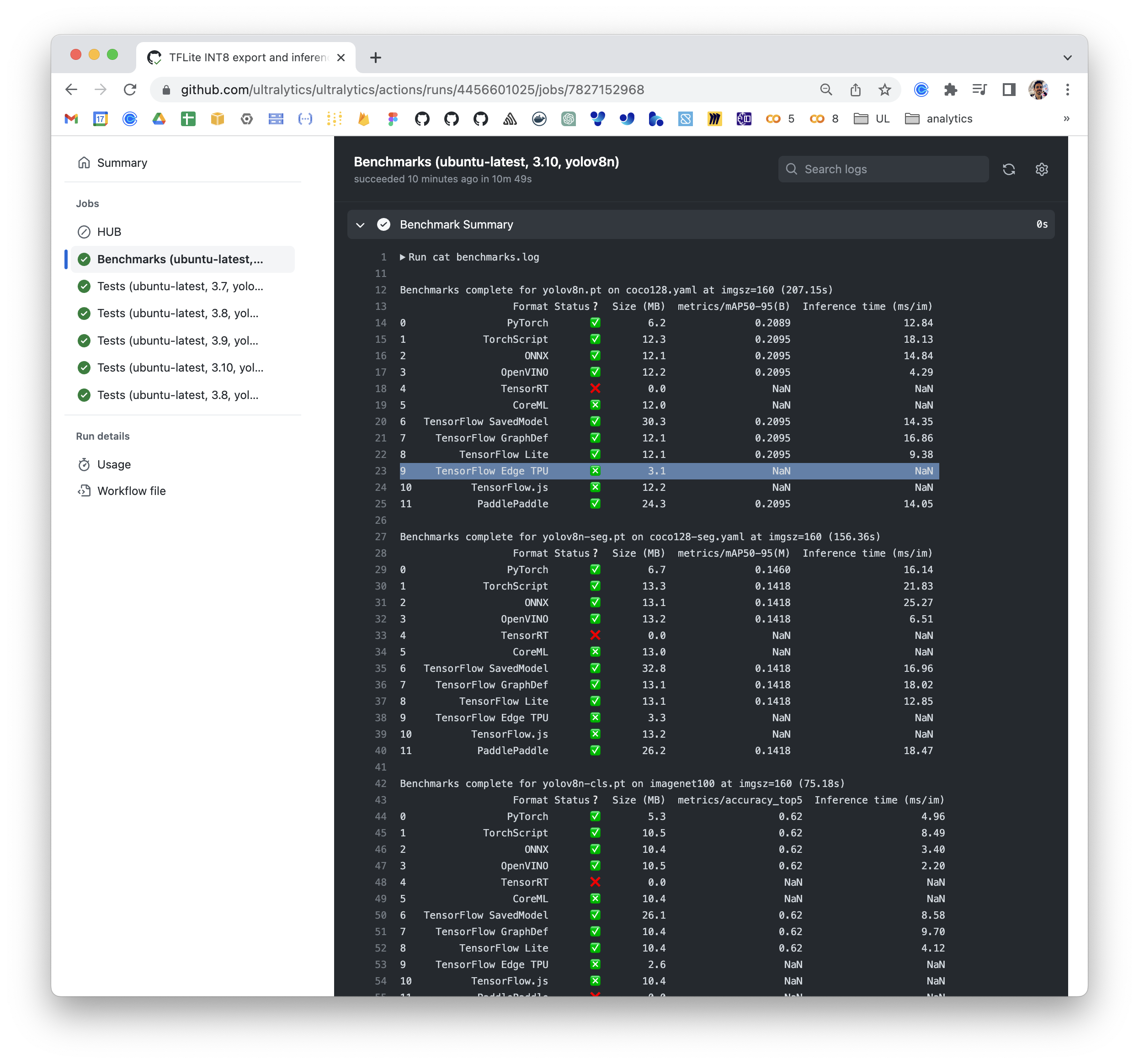
Task: Open the ChatGPT bookmark
Action: [568, 119]
